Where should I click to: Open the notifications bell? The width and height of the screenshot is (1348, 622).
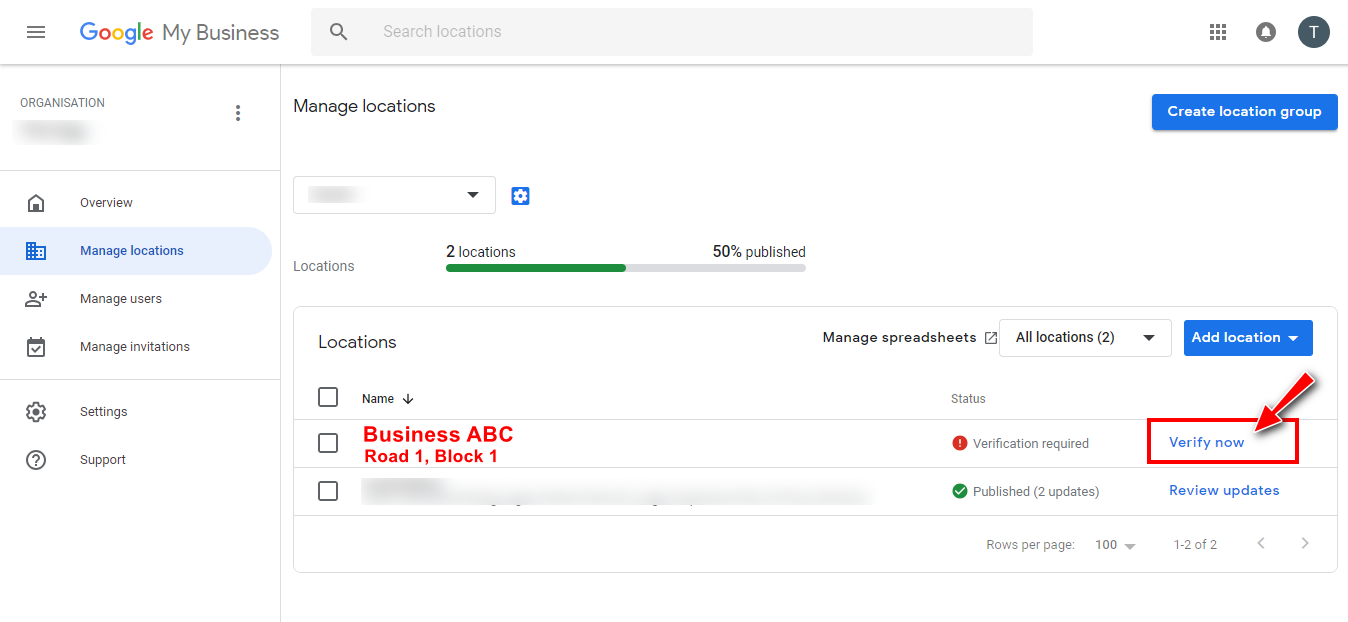(x=1265, y=32)
